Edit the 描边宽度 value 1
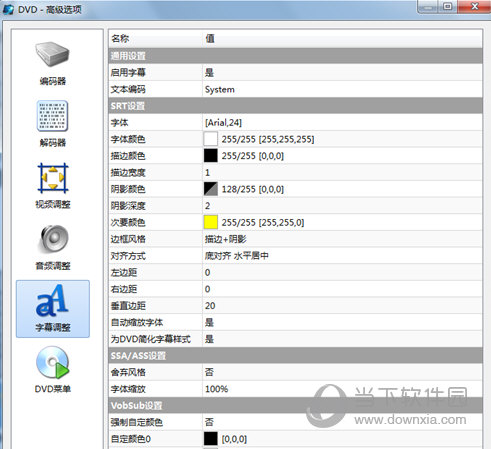This screenshot has width=491, height=449. click(x=207, y=172)
